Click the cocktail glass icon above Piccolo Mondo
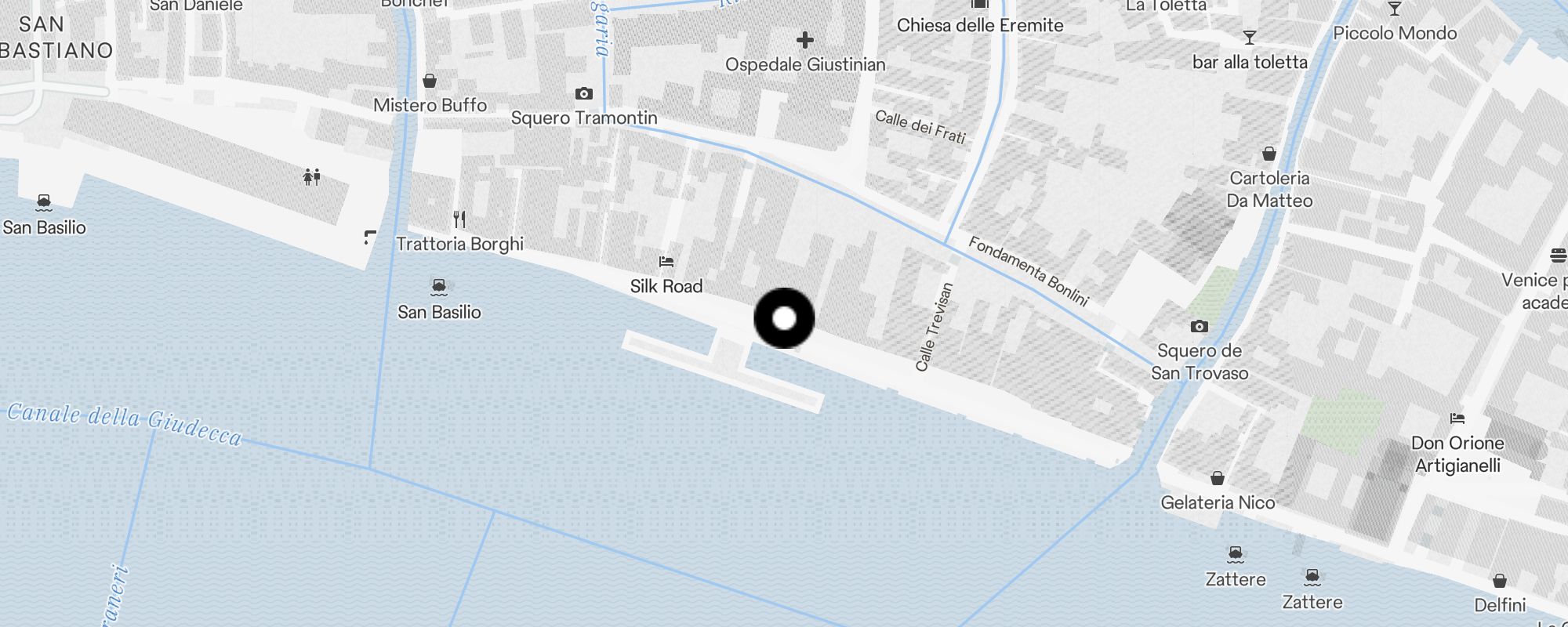1568x627 pixels. click(x=1394, y=9)
